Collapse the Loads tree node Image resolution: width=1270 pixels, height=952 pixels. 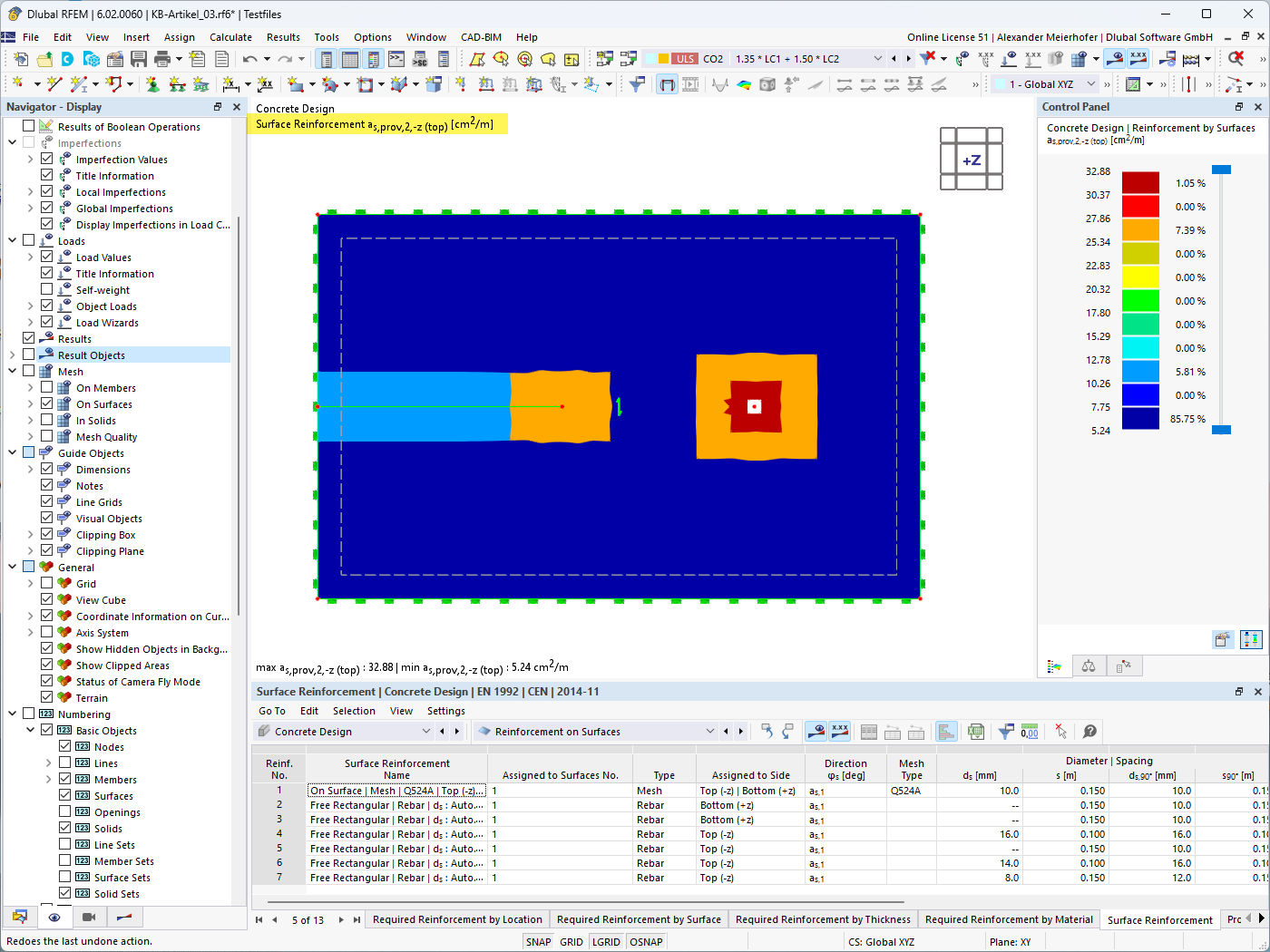[13, 241]
